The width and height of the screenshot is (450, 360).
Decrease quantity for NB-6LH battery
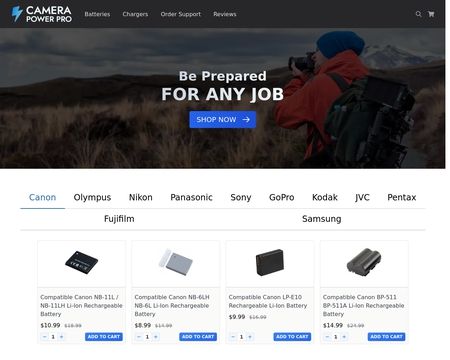pos(139,337)
